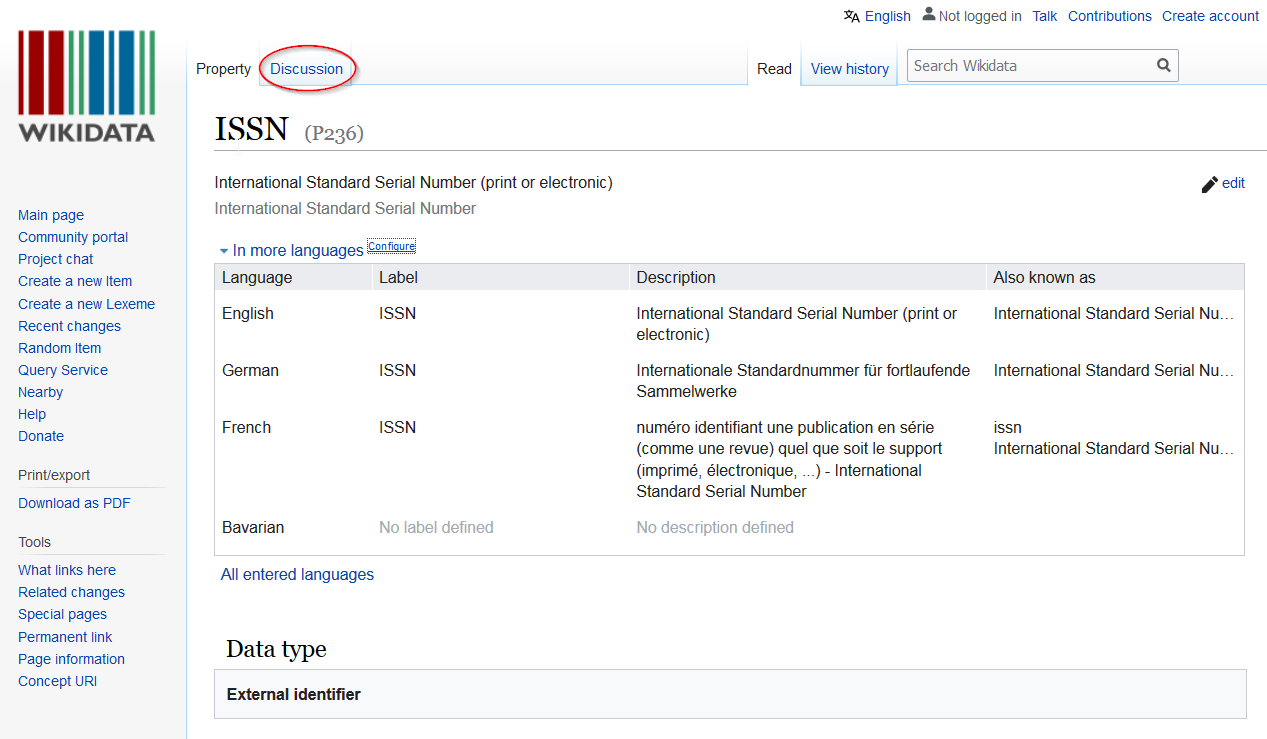This screenshot has width=1267, height=739.
Task: Click Bavarian 'No label defined' cell
Action: point(436,528)
